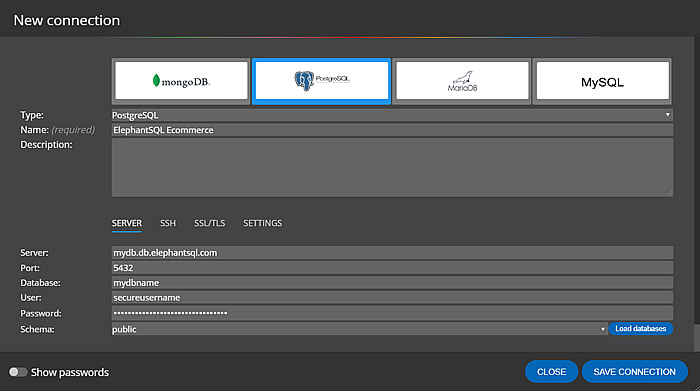Select the mongoDB connection type tile
Viewport: 700px width, 391px height.
point(181,81)
